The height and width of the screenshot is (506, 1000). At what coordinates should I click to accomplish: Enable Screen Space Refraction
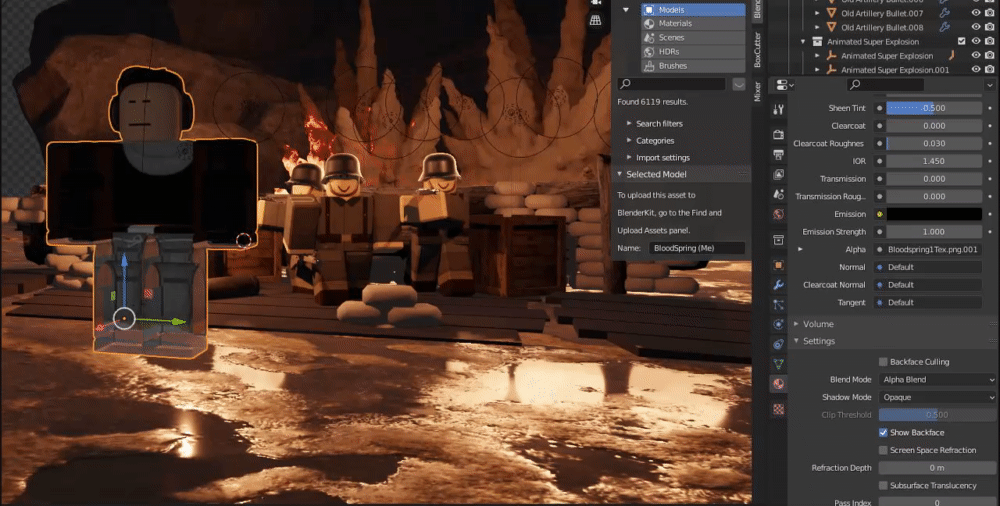coord(883,450)
